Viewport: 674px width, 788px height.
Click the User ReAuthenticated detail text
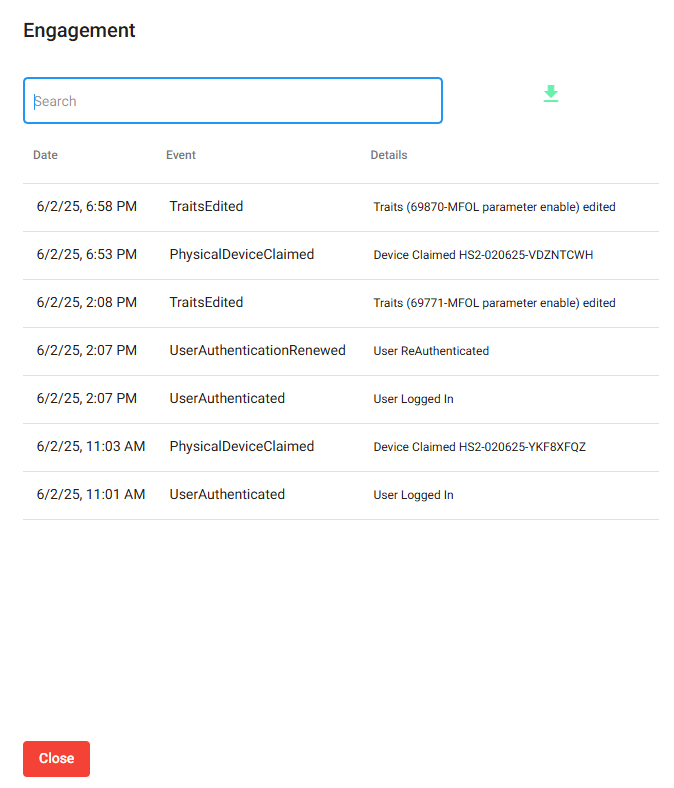(x=431, y=351)
